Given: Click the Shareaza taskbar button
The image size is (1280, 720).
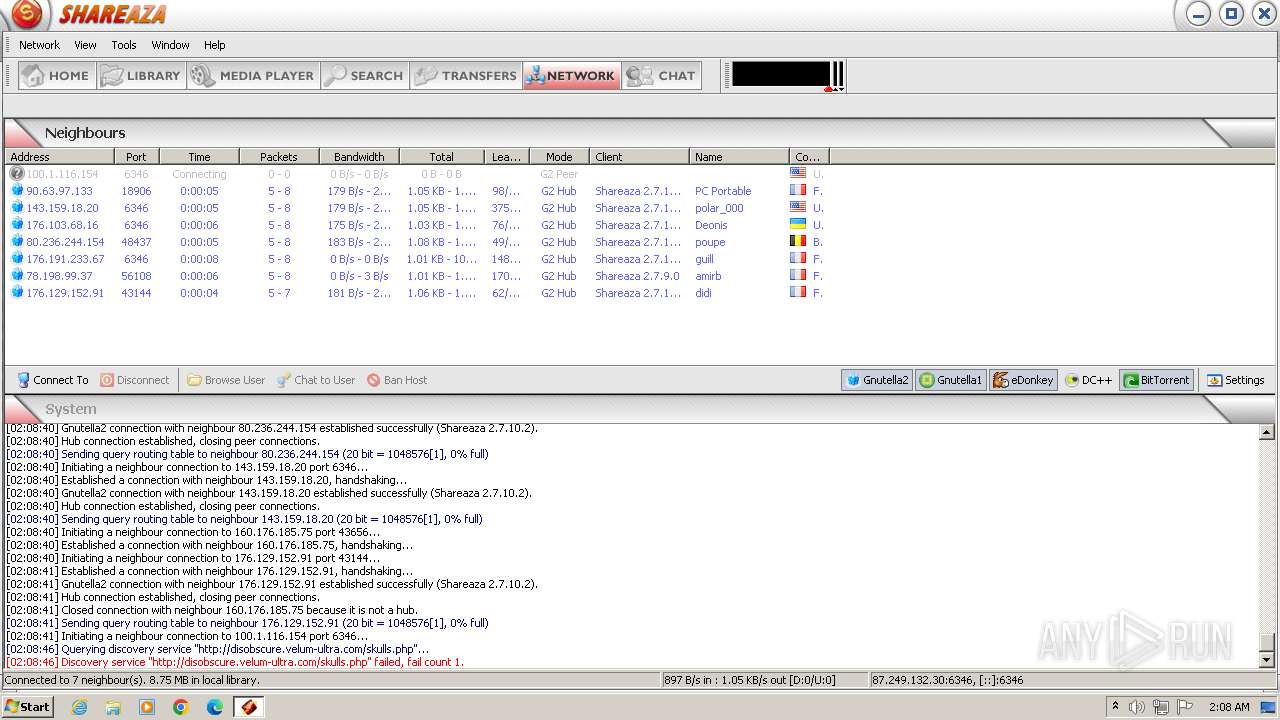Looking at the screenshot, I should 249,707.
